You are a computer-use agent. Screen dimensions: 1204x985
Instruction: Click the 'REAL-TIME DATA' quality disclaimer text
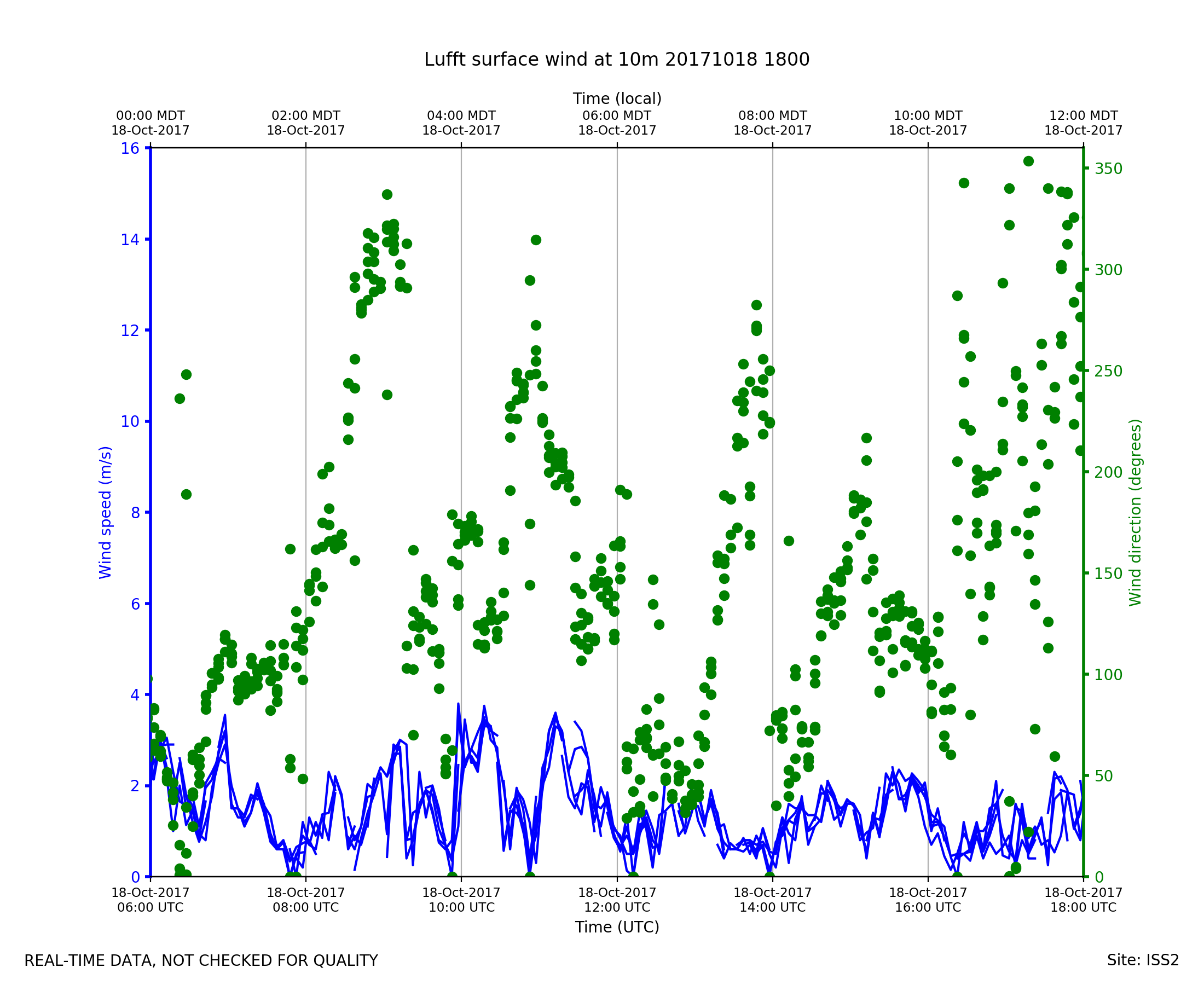(x=201, y=960)
